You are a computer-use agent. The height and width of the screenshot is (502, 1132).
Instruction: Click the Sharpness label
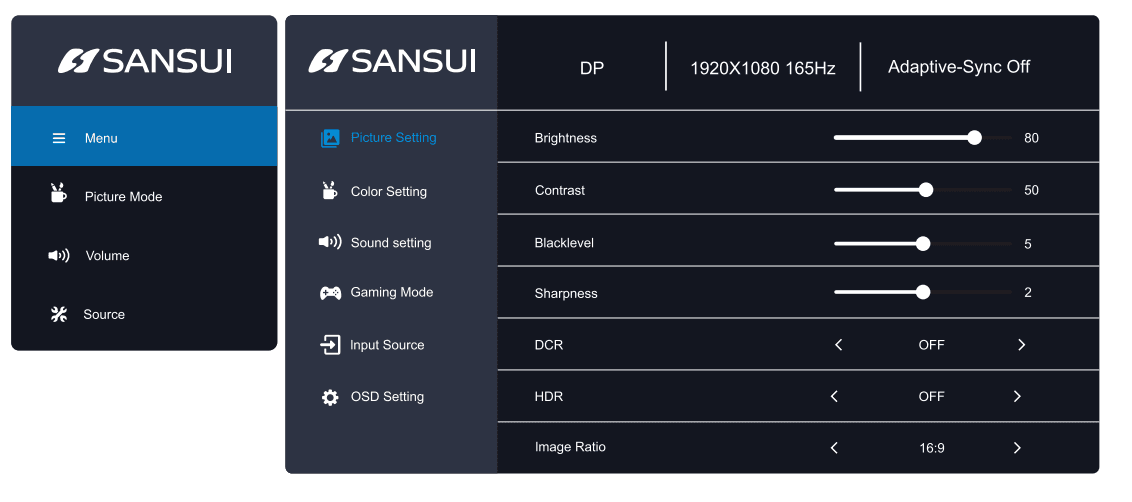point(566,294)
